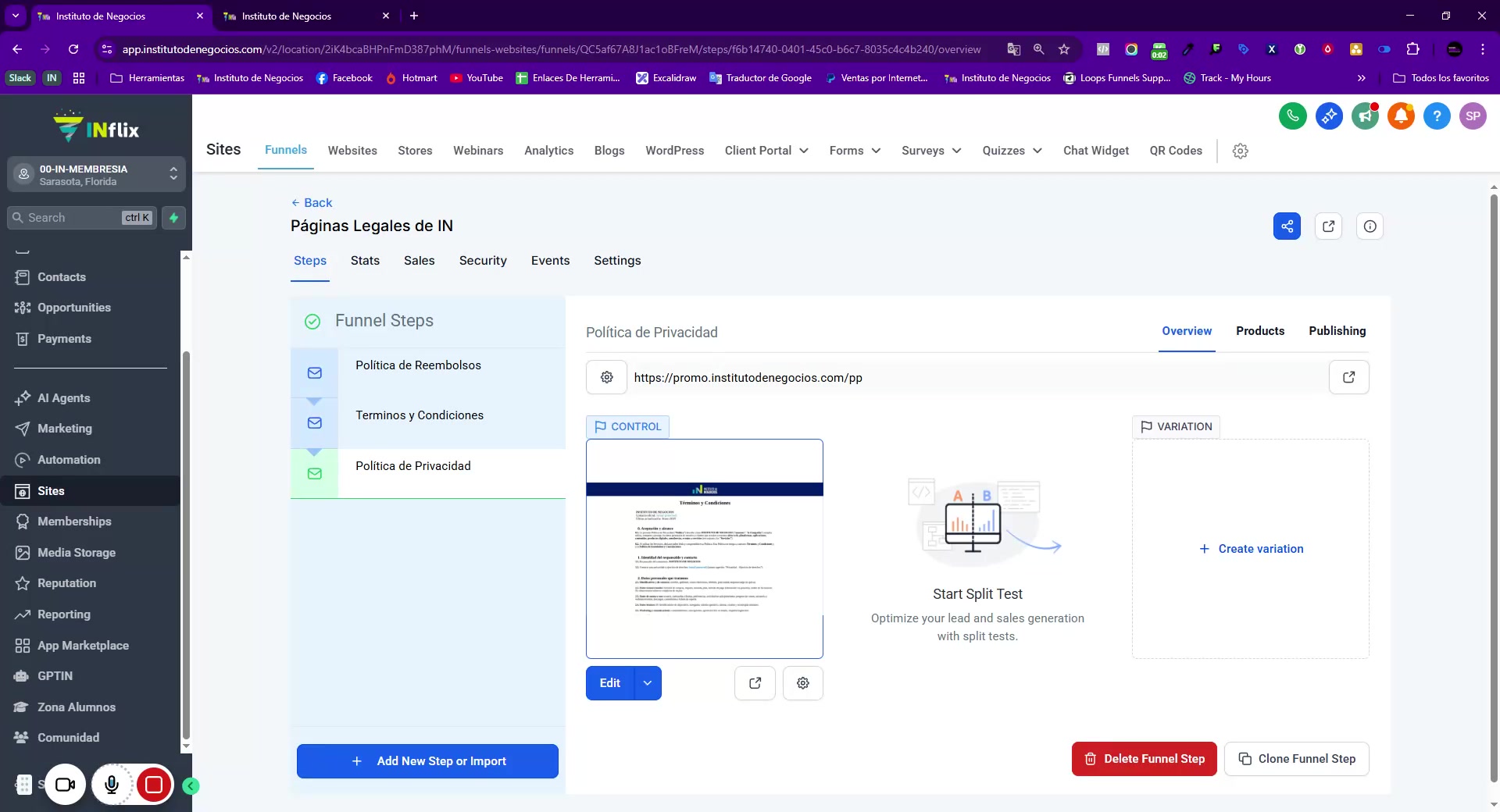Click Add New Step or Import
Image resolution: width=1500 pixels, height=812 pixels.
point(427,761)
